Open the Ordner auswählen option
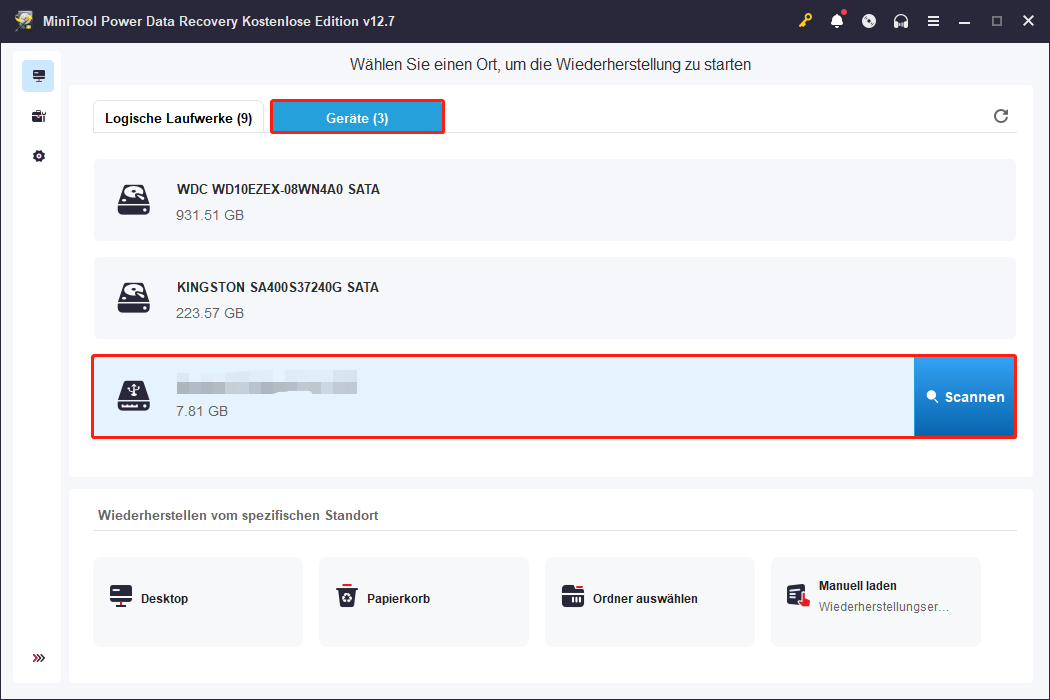Screen dimensions: 1050x700 [649, 601]
